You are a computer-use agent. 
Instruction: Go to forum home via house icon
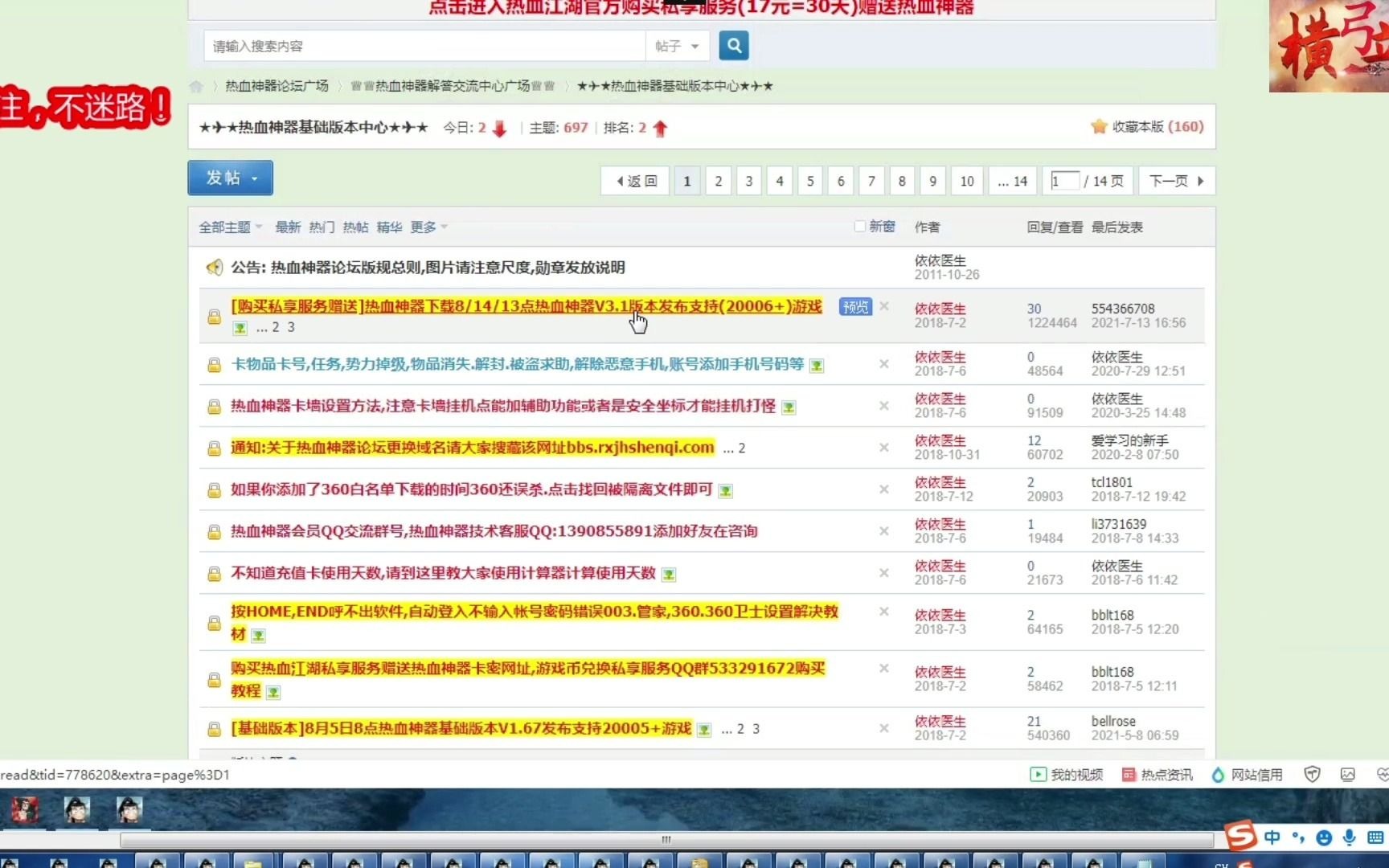click(x=196, y=86)
